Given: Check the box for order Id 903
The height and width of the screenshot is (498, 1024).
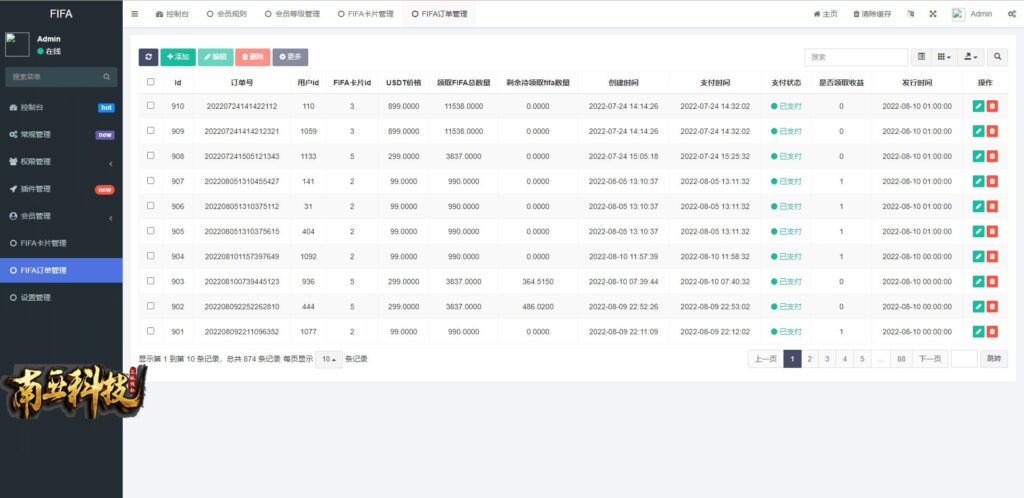Looking at the screenshot, I should pos(151,281).
